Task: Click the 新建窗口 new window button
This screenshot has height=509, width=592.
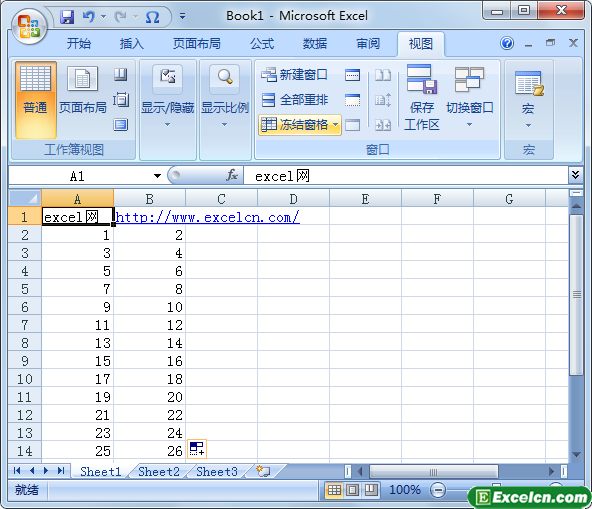Action: (294, 75)
